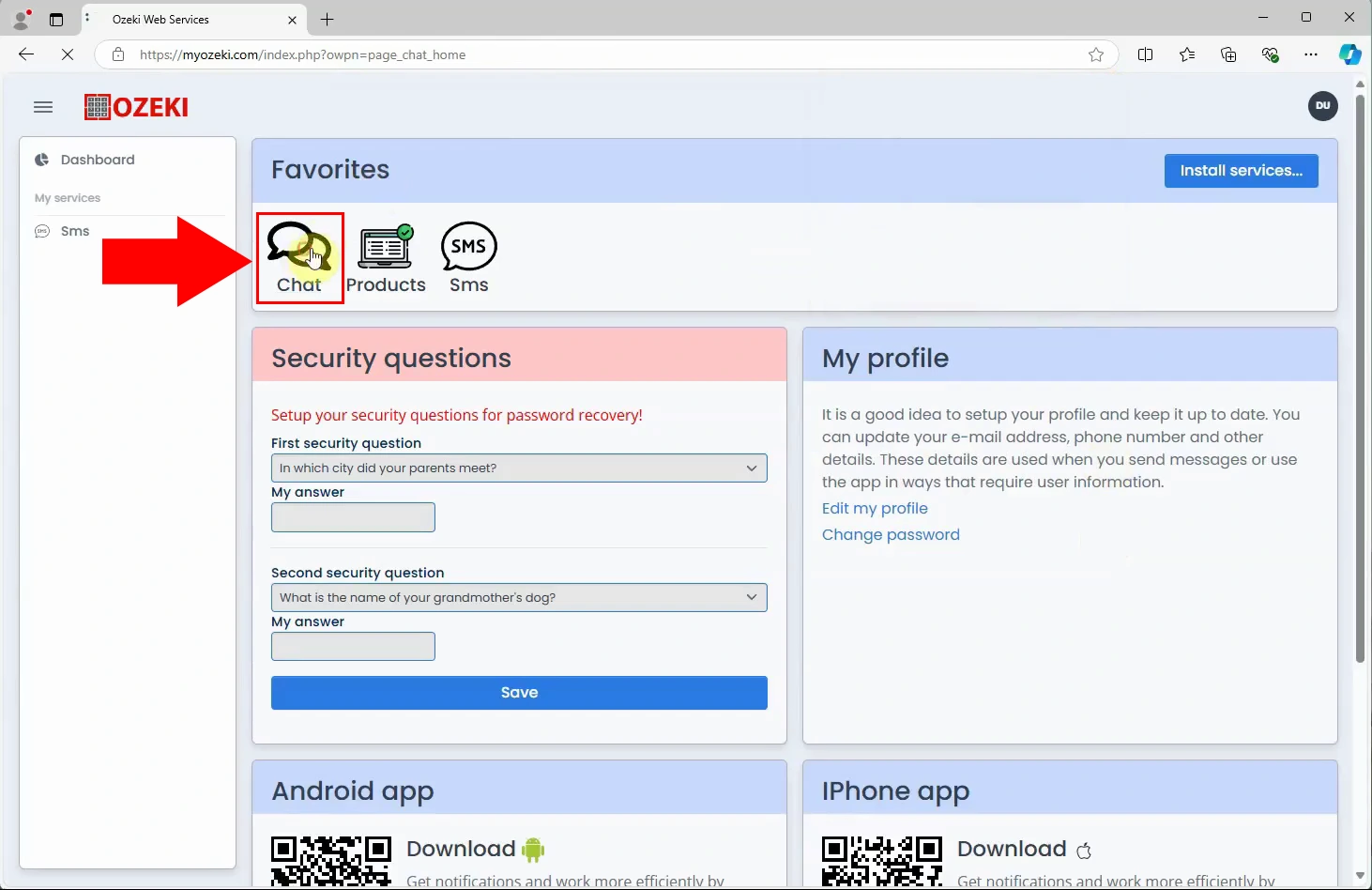This screenshot has height=890, width=1372.
Task: Open Browser essentials heart icon
Action: coord(1271,54)
